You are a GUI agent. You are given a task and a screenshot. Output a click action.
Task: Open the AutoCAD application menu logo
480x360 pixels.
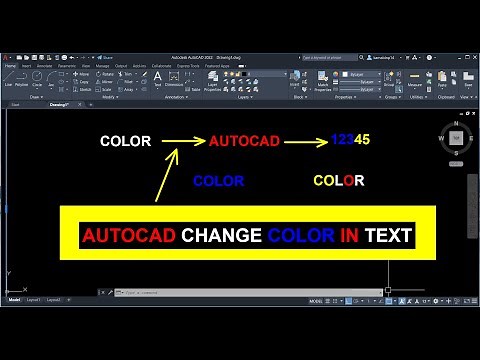tap(6, 58)
